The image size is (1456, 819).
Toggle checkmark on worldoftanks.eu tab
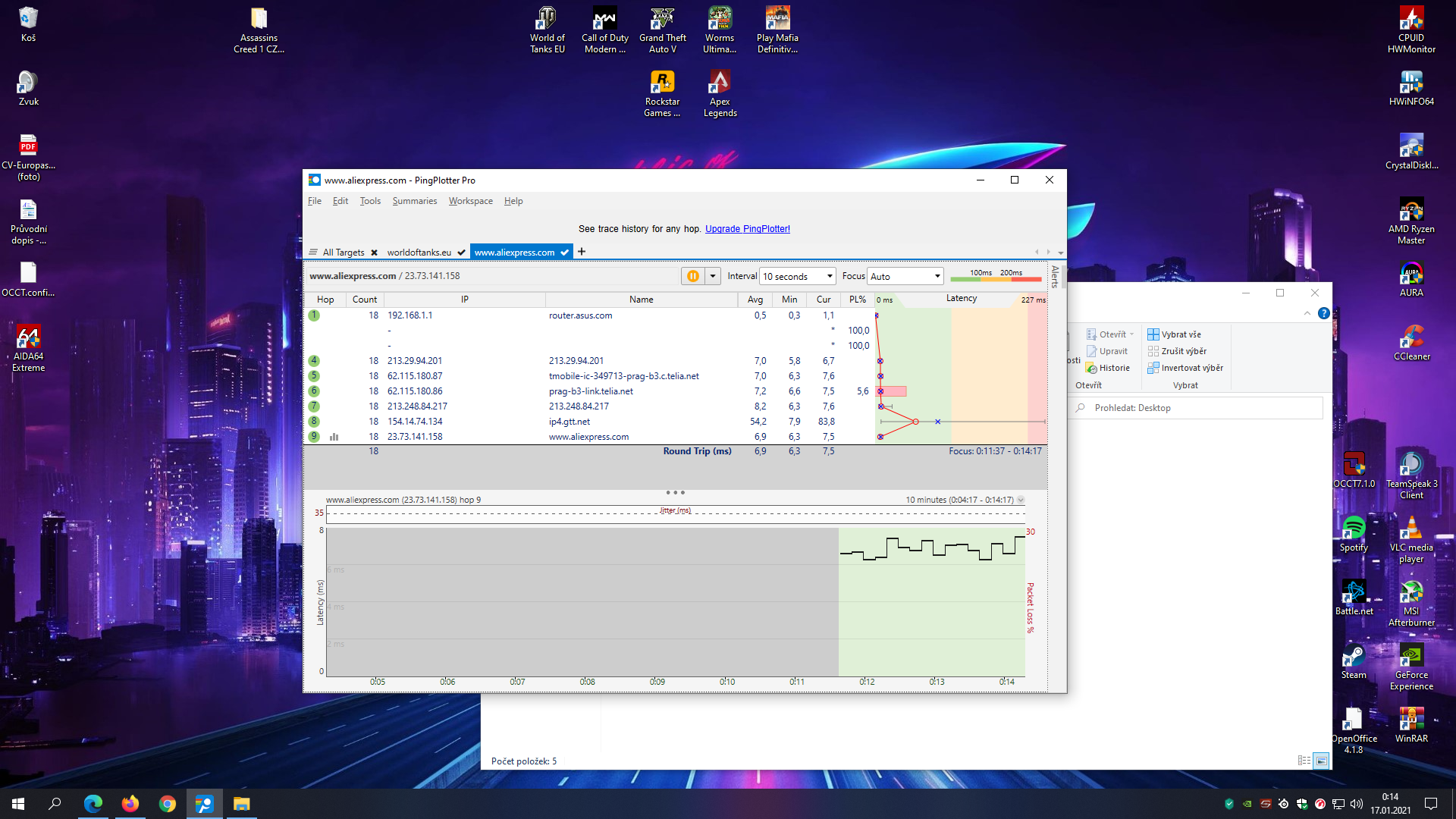tap(461, 253)
